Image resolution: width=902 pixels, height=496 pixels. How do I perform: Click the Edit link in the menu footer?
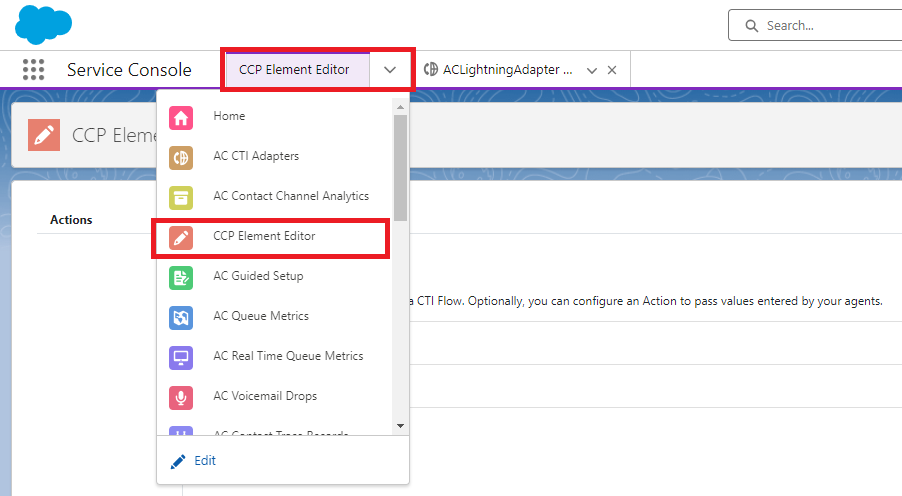click(x=205, y=461)
